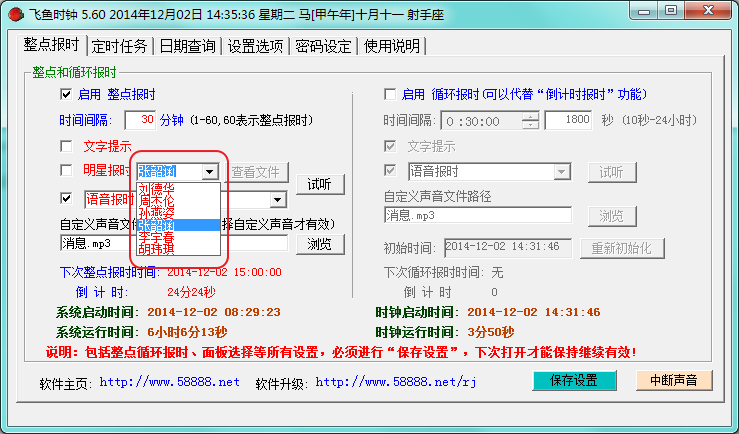Choose 胡玮琪 from the list
739x434 pixels.
tap(178, 248)
